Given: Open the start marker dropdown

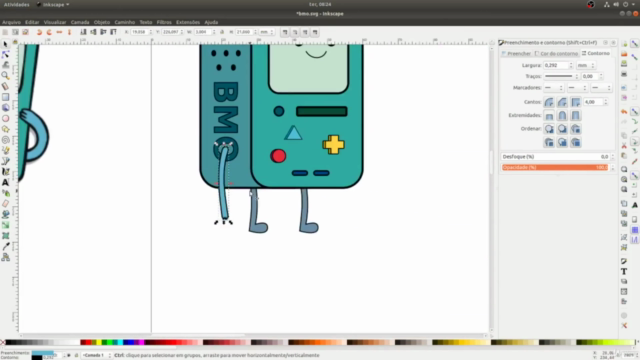Looking at the screenshot, I should tap(553, 88).
